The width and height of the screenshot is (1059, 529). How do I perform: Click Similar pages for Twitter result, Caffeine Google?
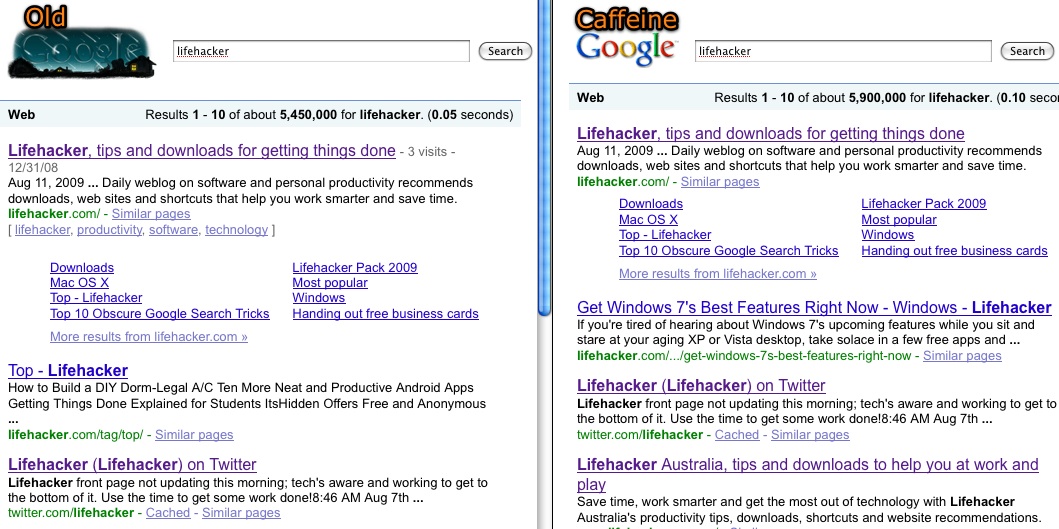tap(810, 435)
